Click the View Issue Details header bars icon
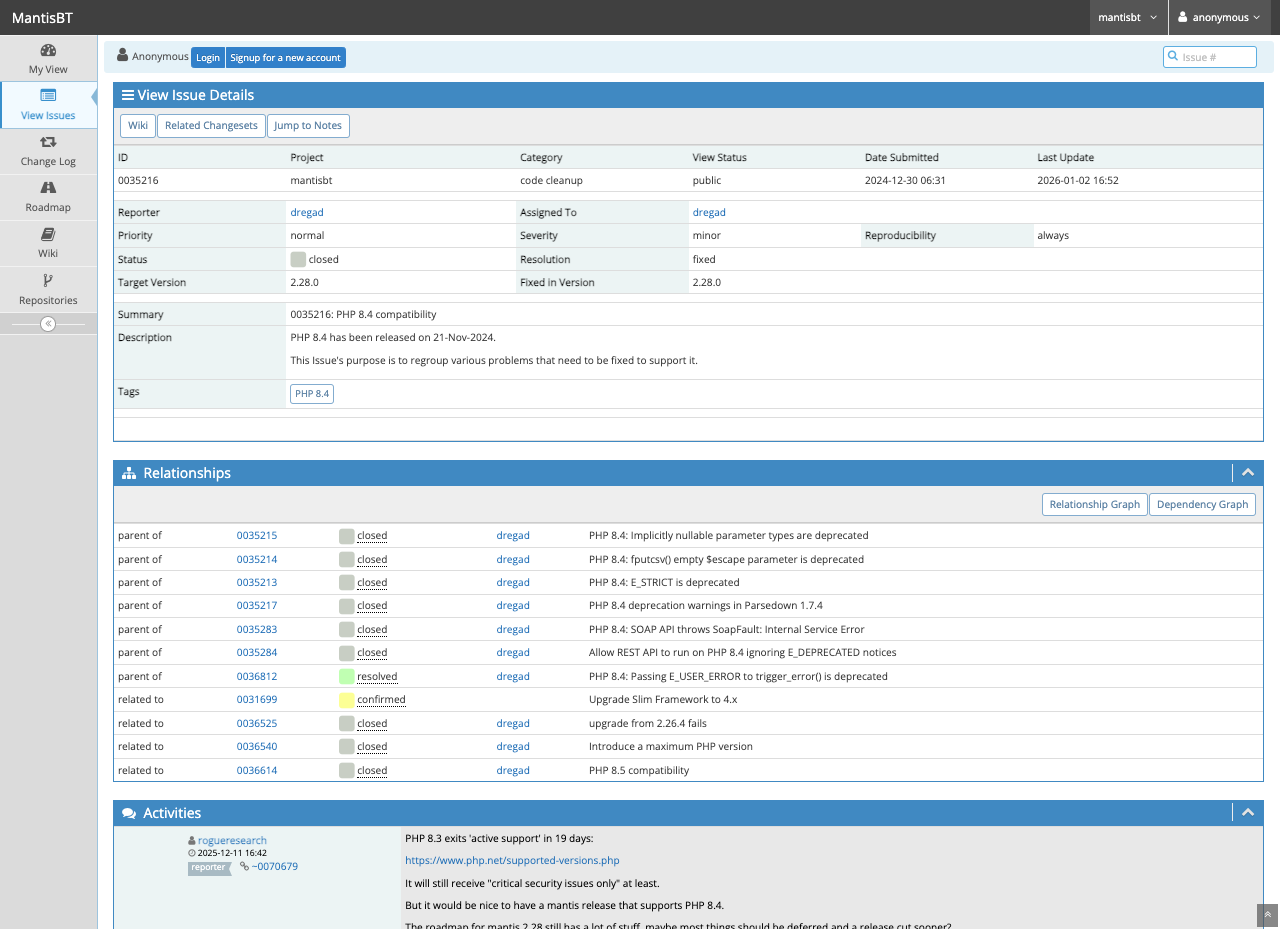This screenshot has width=1280, height=929. [x=128, y=96]
